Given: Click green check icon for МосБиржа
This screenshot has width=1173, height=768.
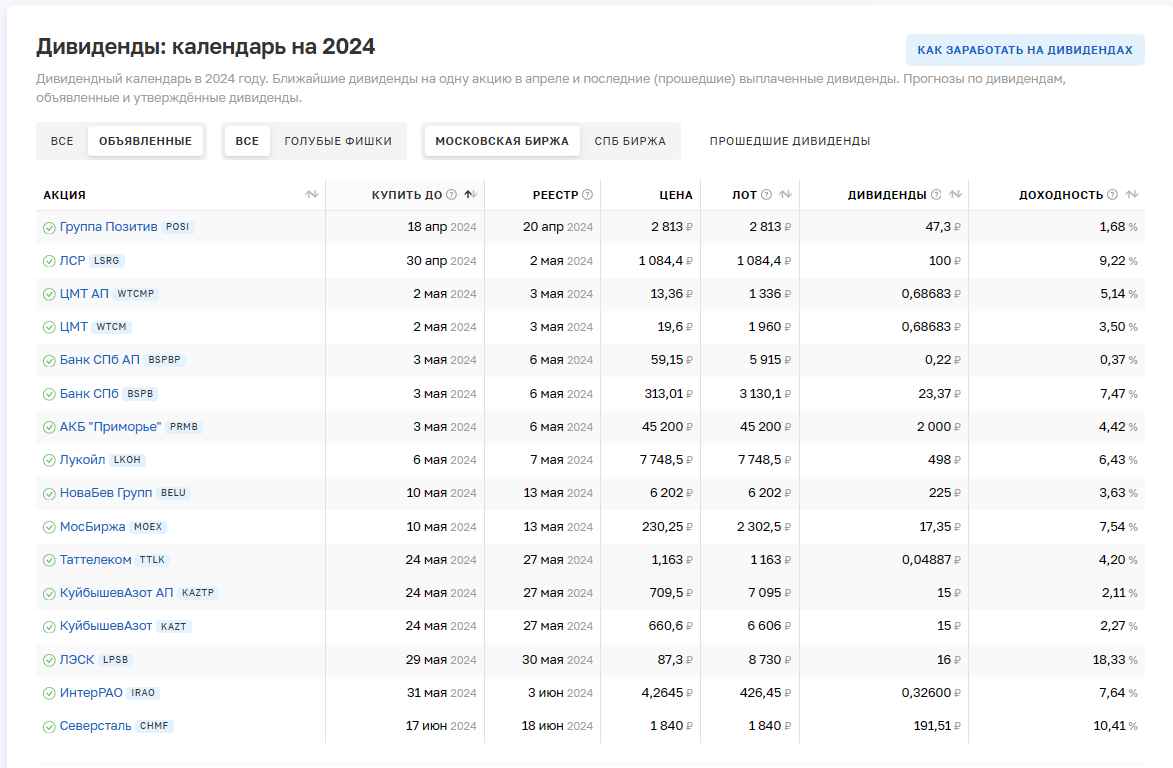Looking at the screenshot, I should click(x=49, y=527).
